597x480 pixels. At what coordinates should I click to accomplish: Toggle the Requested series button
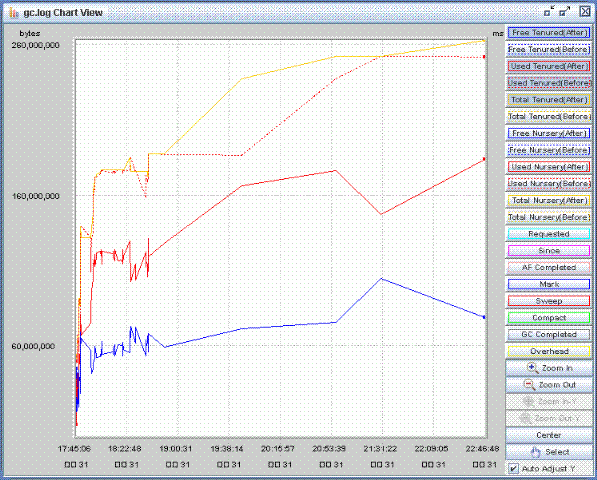(549, 234)
